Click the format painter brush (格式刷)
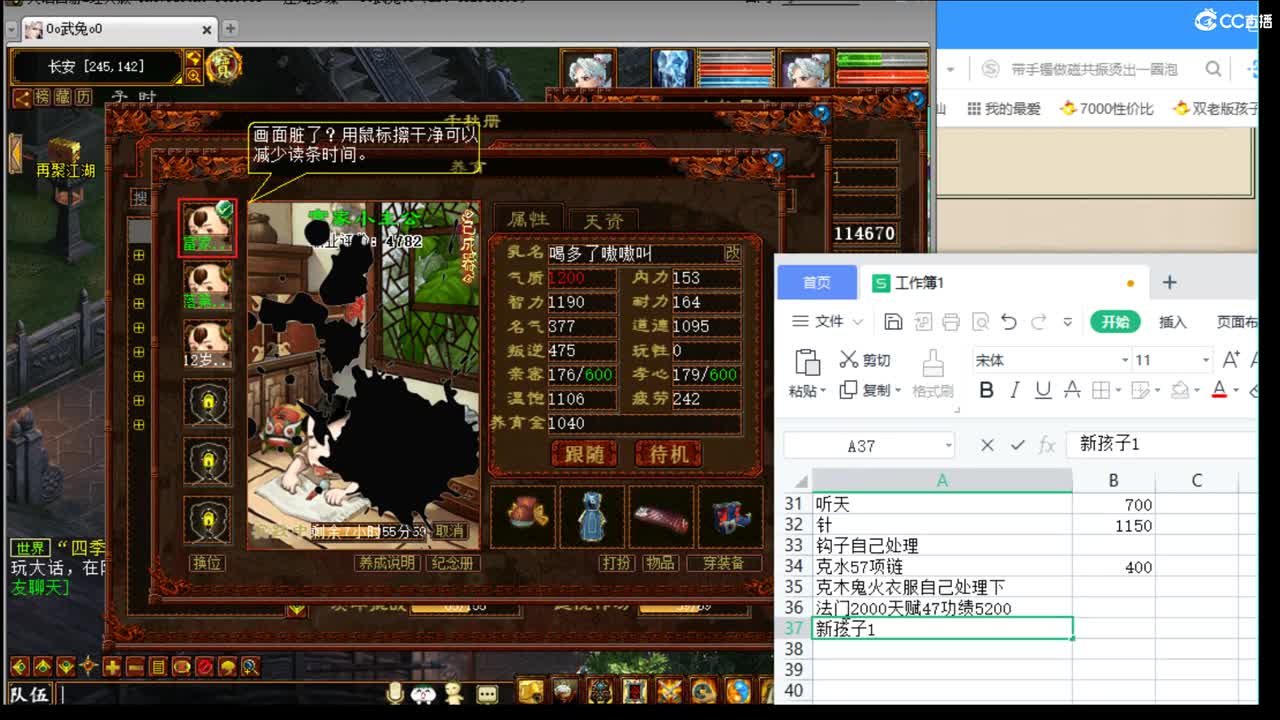 [x=932, y=372]
